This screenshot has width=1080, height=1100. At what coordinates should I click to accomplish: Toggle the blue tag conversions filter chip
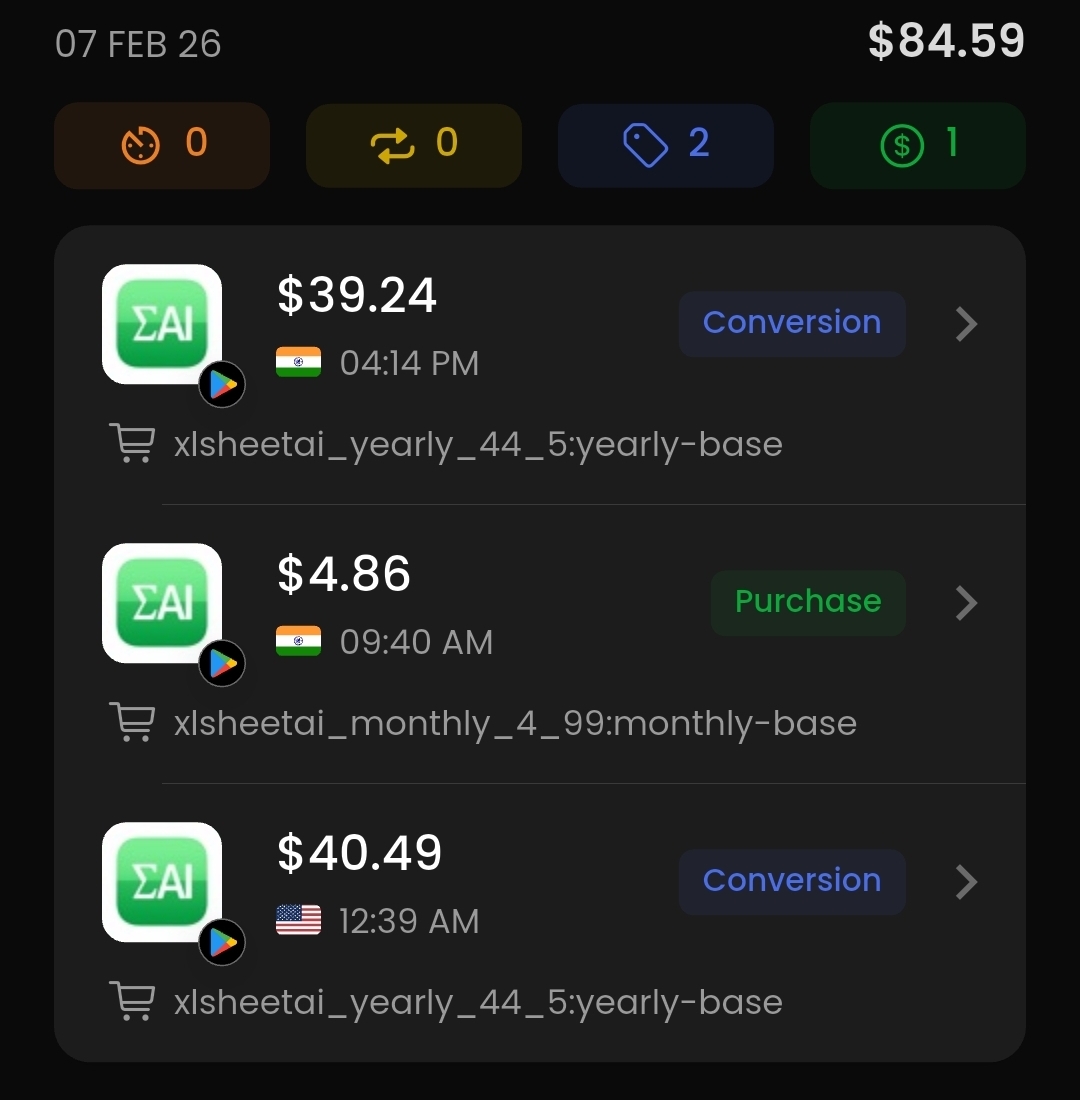tap(666, 145)
